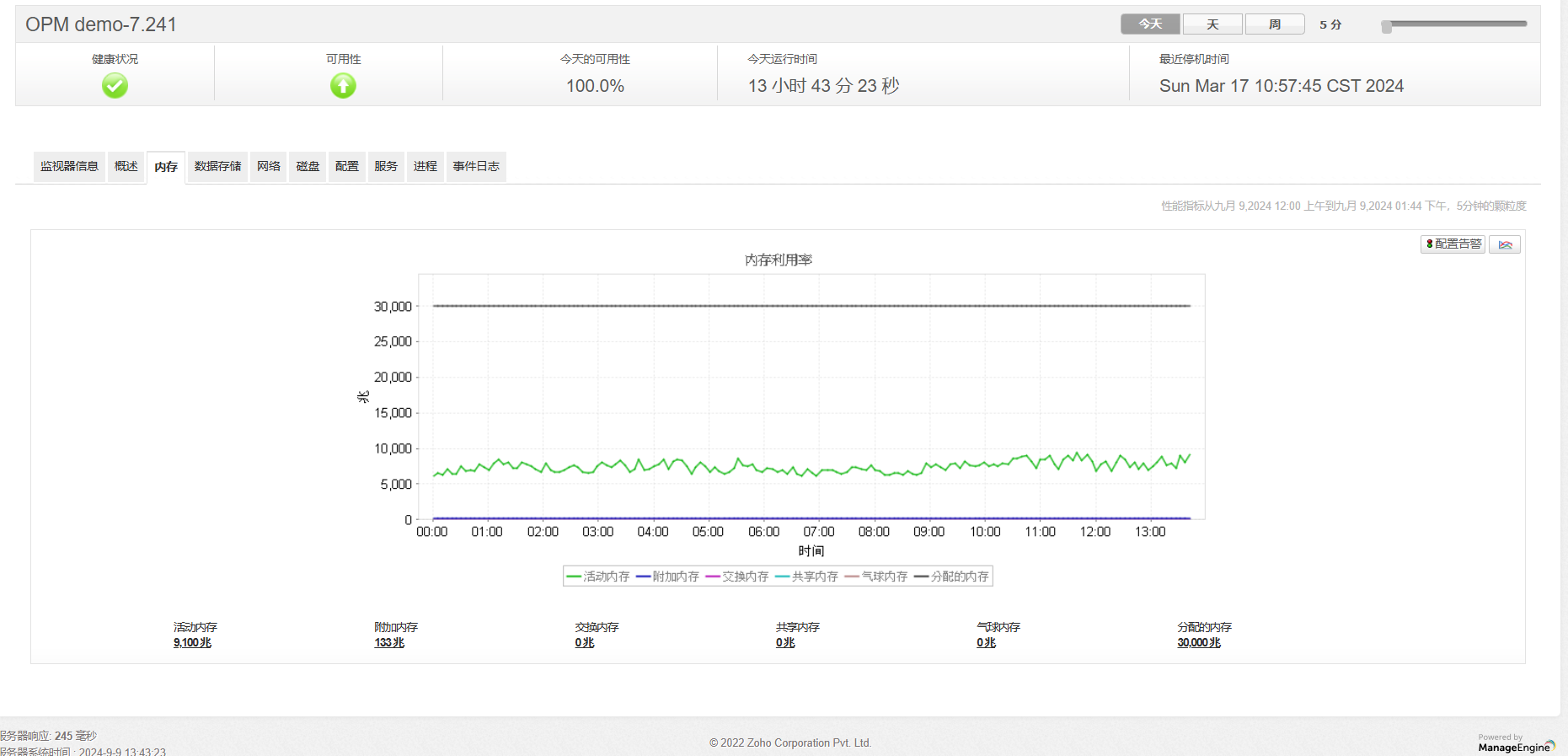1568x756 pixels.
Task: Click the 13 小时 43 分 23 秒 uptime value
Action: [x=824, y=86]
